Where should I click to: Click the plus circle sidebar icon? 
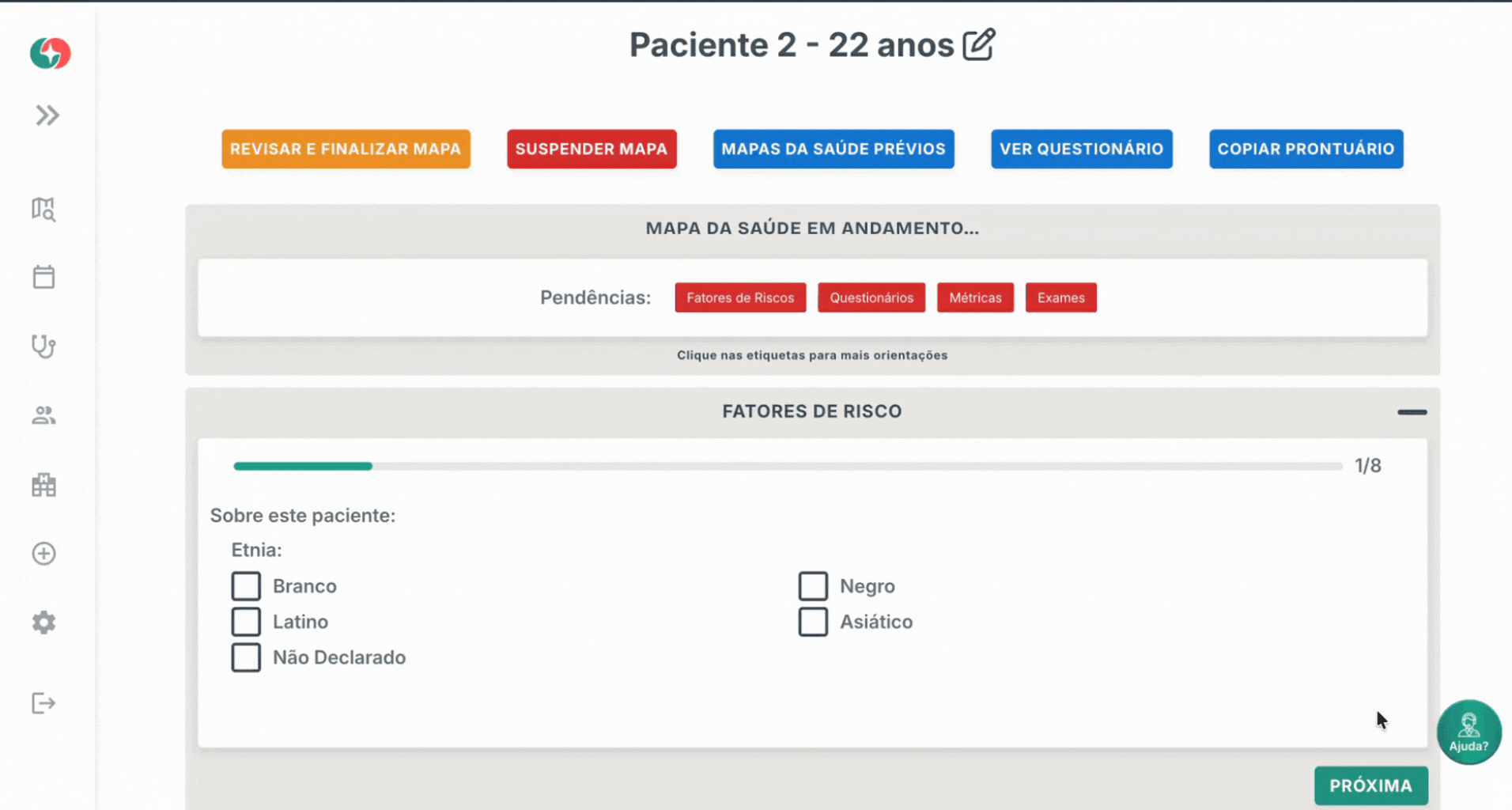coord(43,554)
